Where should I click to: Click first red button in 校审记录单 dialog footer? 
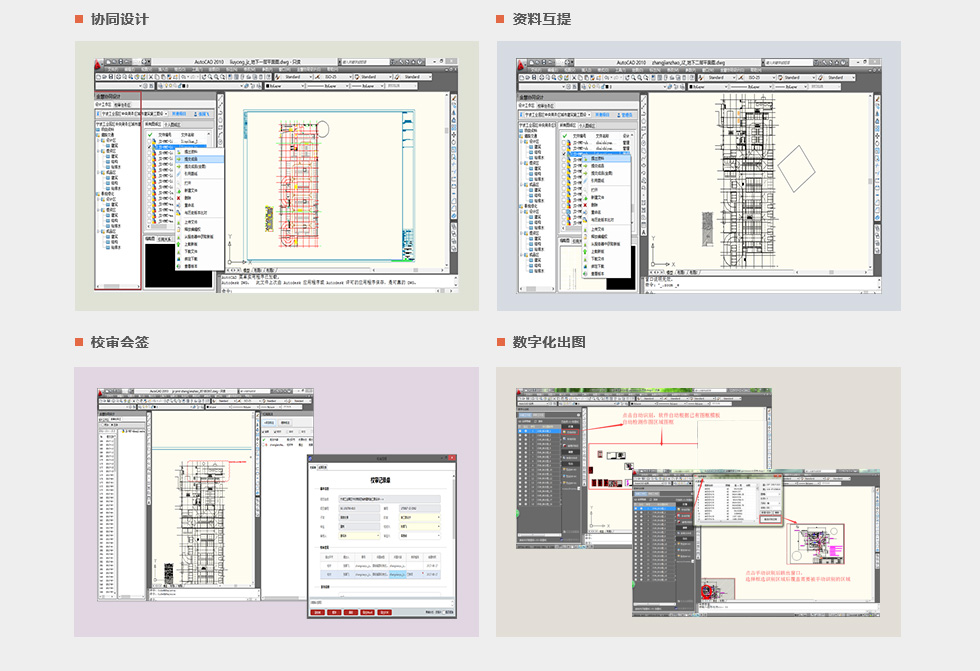(x=318, y=612)
